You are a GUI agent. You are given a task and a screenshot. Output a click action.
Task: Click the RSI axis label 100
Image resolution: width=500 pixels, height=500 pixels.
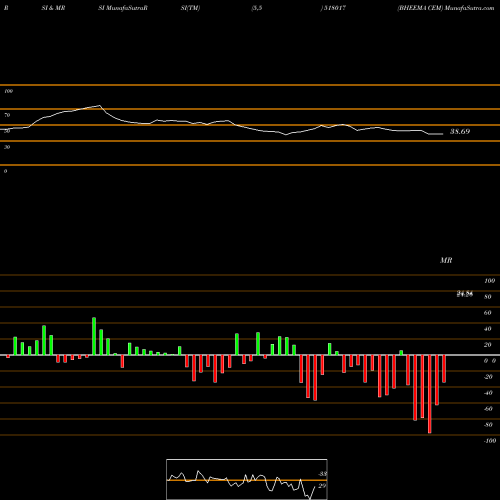pos(8,91)
